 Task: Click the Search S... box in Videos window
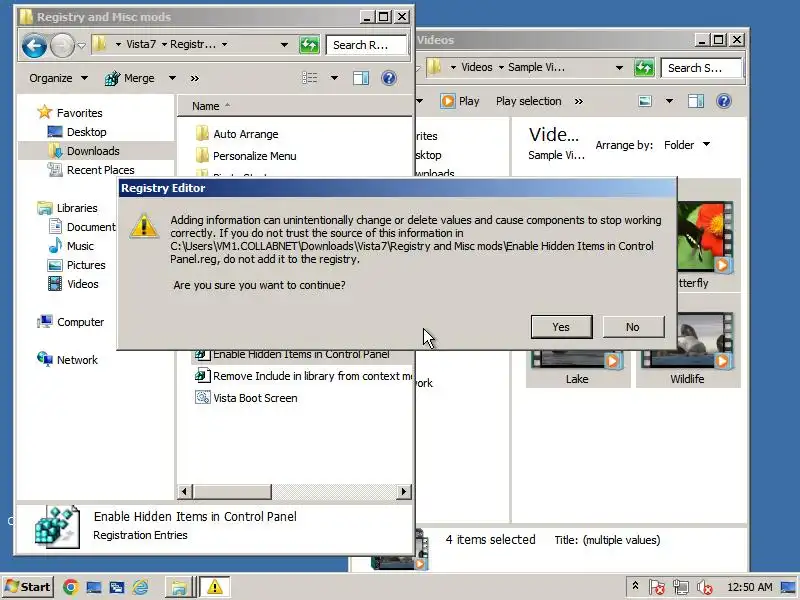(702, 68)
